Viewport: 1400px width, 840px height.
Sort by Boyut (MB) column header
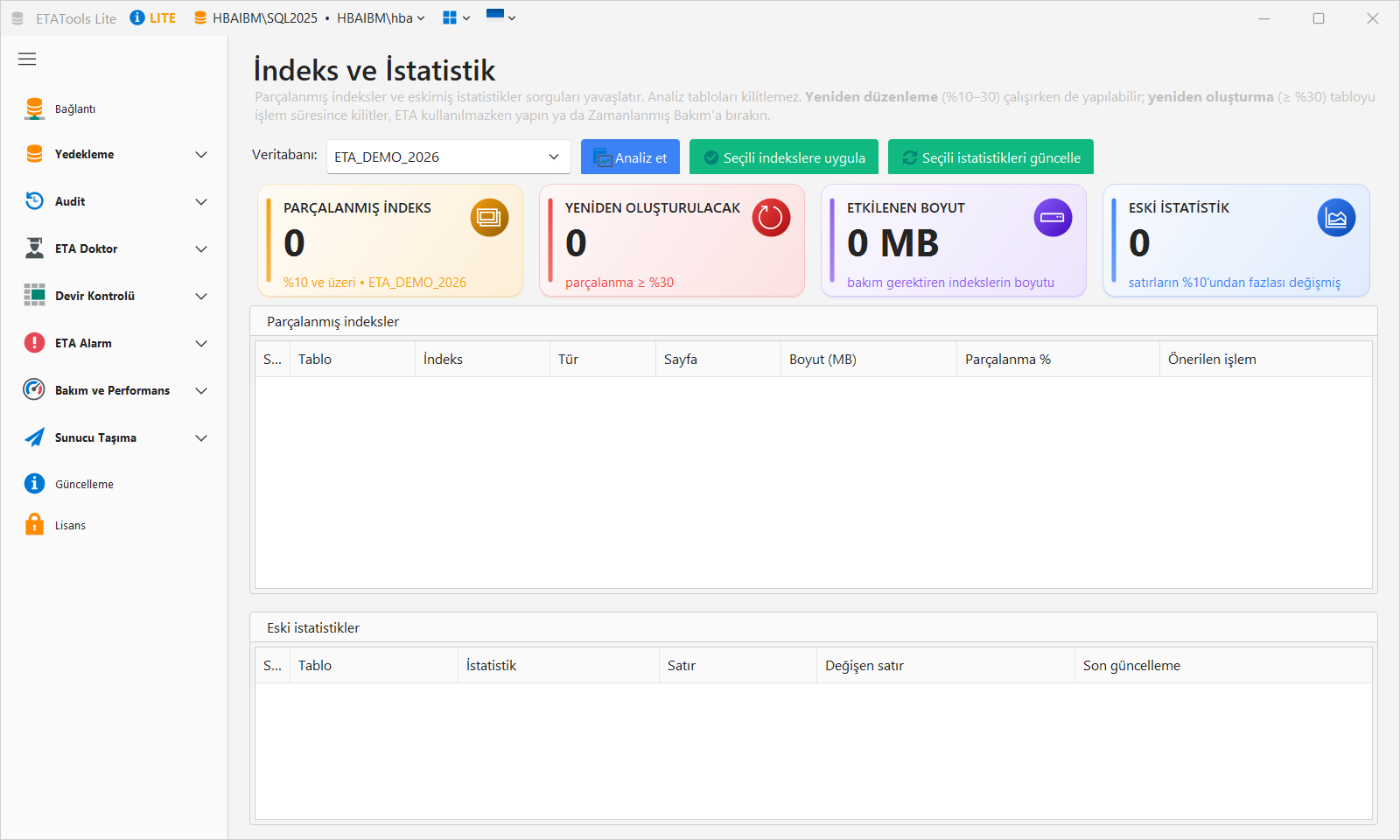tap(869, 360)
